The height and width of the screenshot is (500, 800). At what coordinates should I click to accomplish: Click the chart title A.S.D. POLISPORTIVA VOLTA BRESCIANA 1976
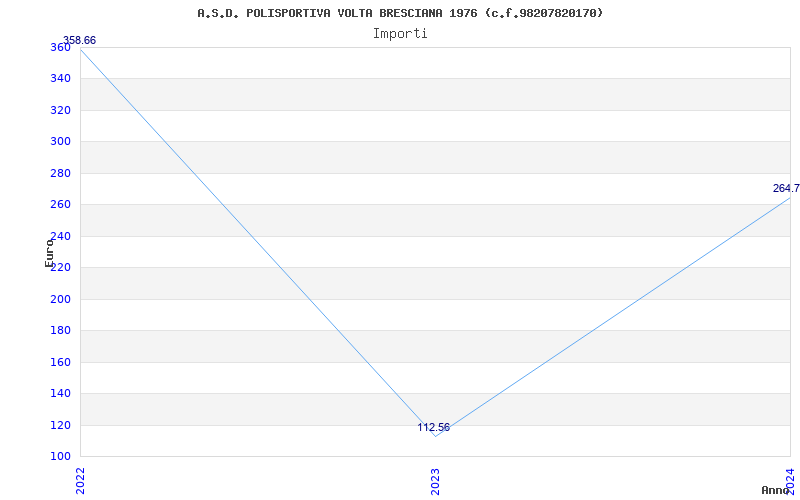(400, 13)
